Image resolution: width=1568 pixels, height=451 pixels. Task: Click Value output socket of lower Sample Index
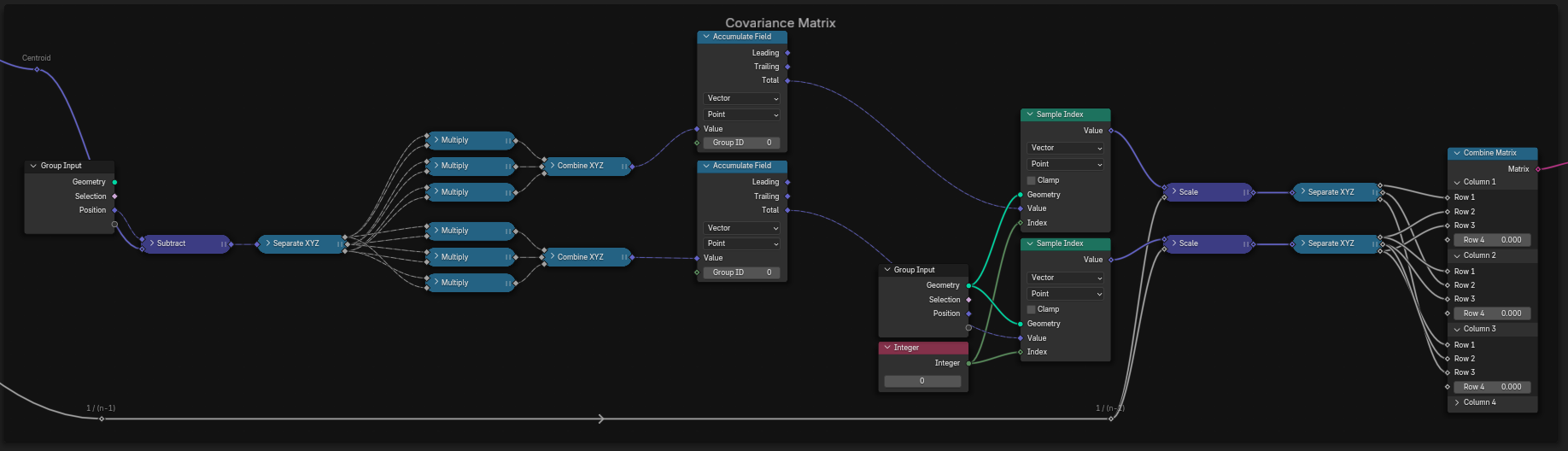coord(1111,260)
